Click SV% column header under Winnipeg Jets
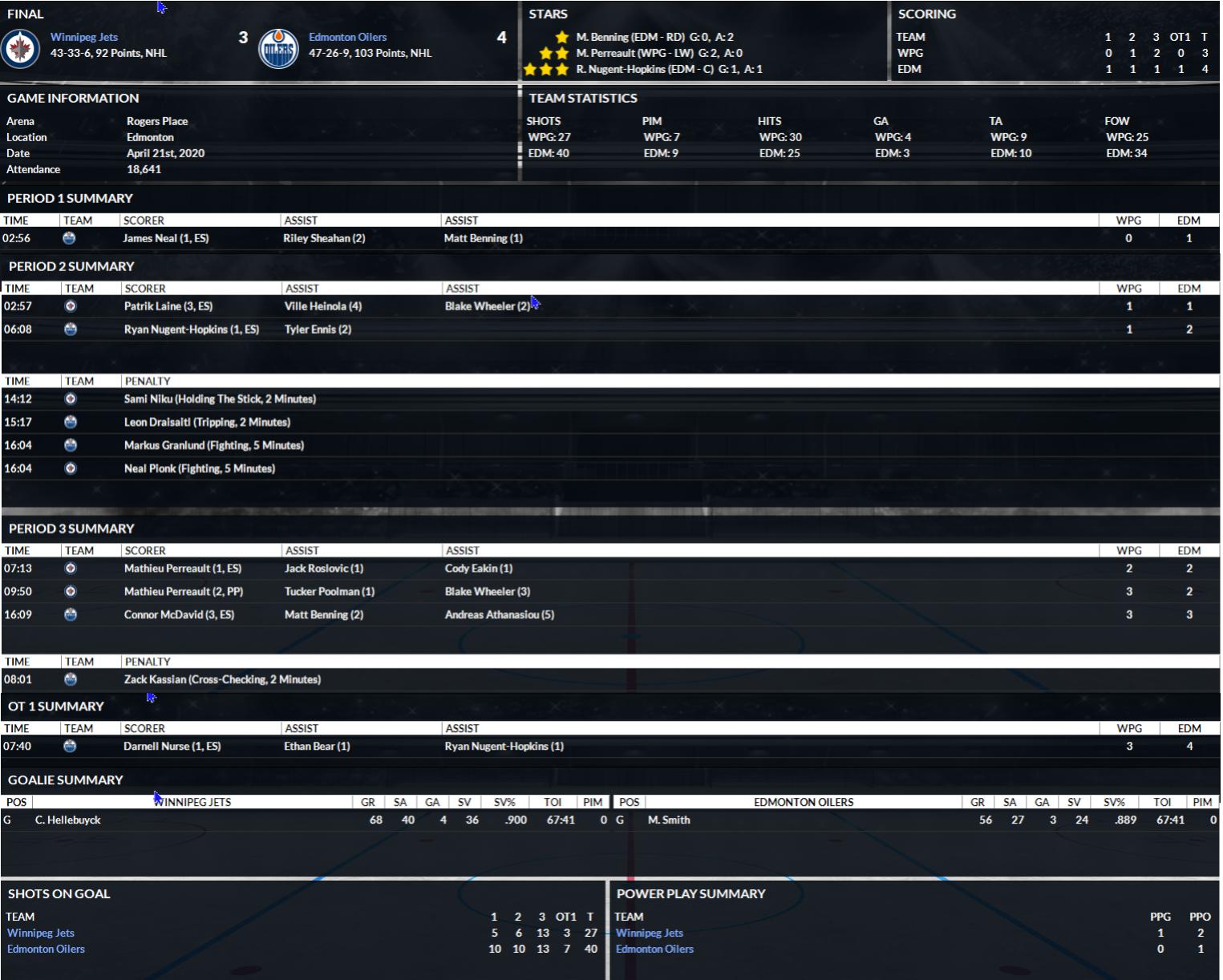Image resolution: width=1223 pixels, height=980 pixels. tap(504, 802)
